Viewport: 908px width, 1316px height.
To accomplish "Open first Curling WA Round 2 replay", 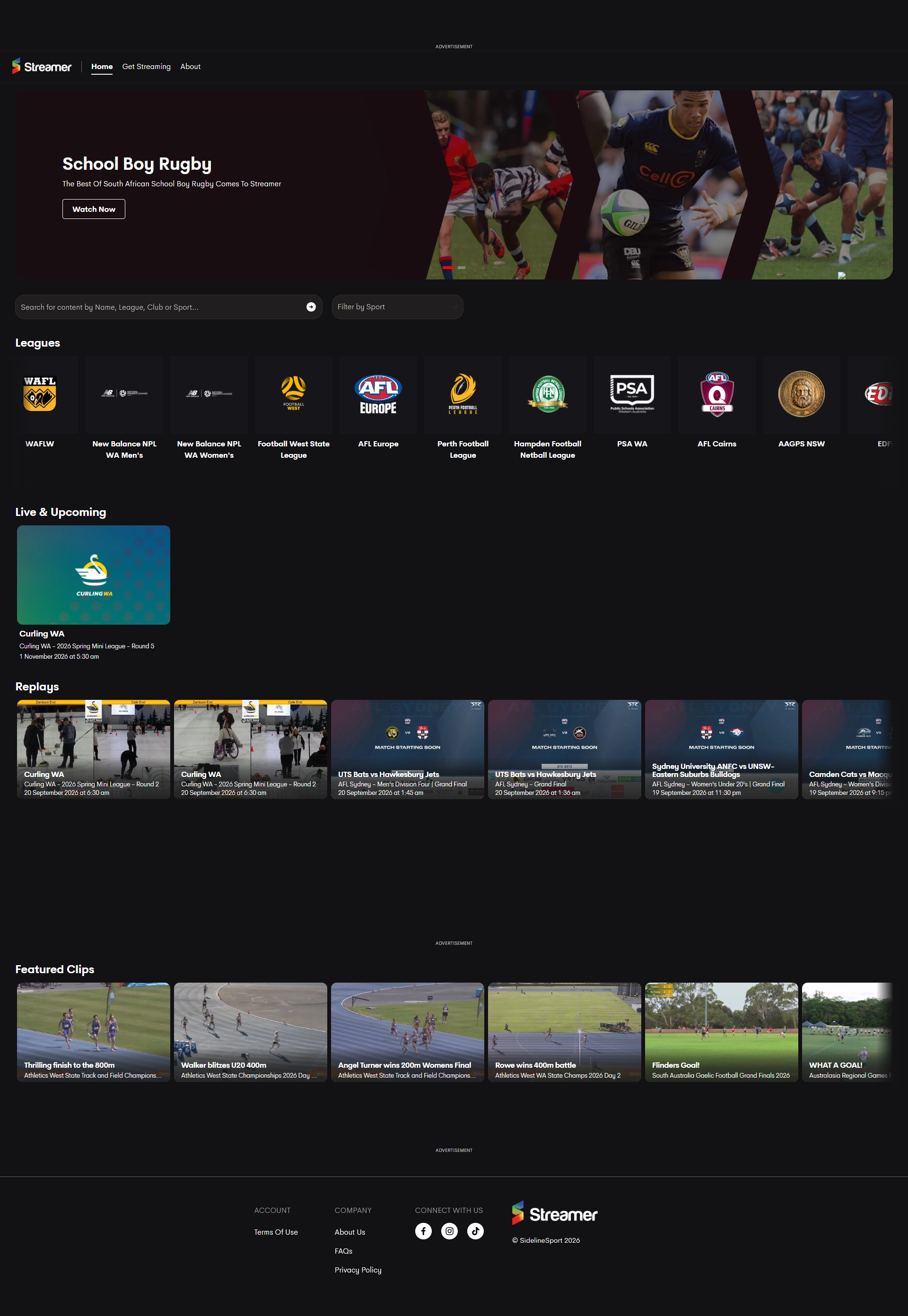I will click(93, 750).
